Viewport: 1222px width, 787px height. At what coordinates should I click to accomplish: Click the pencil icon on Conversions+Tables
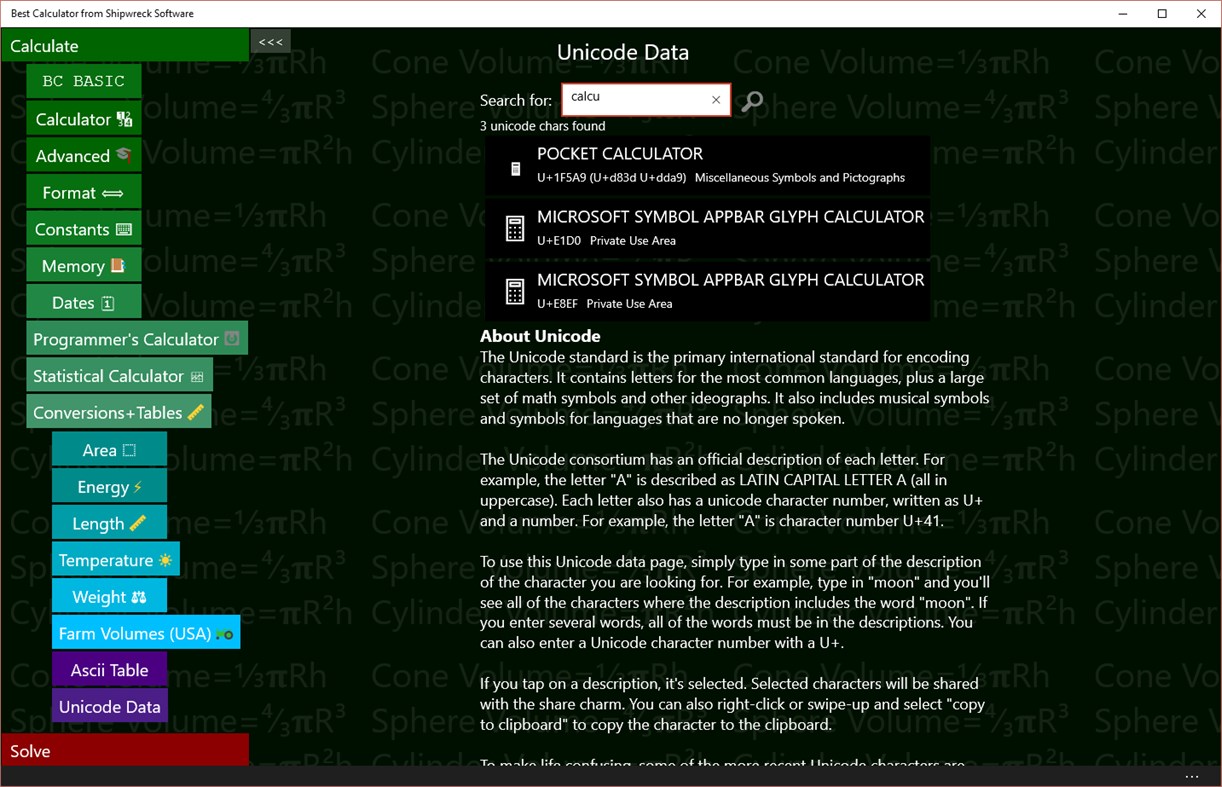[x=196, y=412]
